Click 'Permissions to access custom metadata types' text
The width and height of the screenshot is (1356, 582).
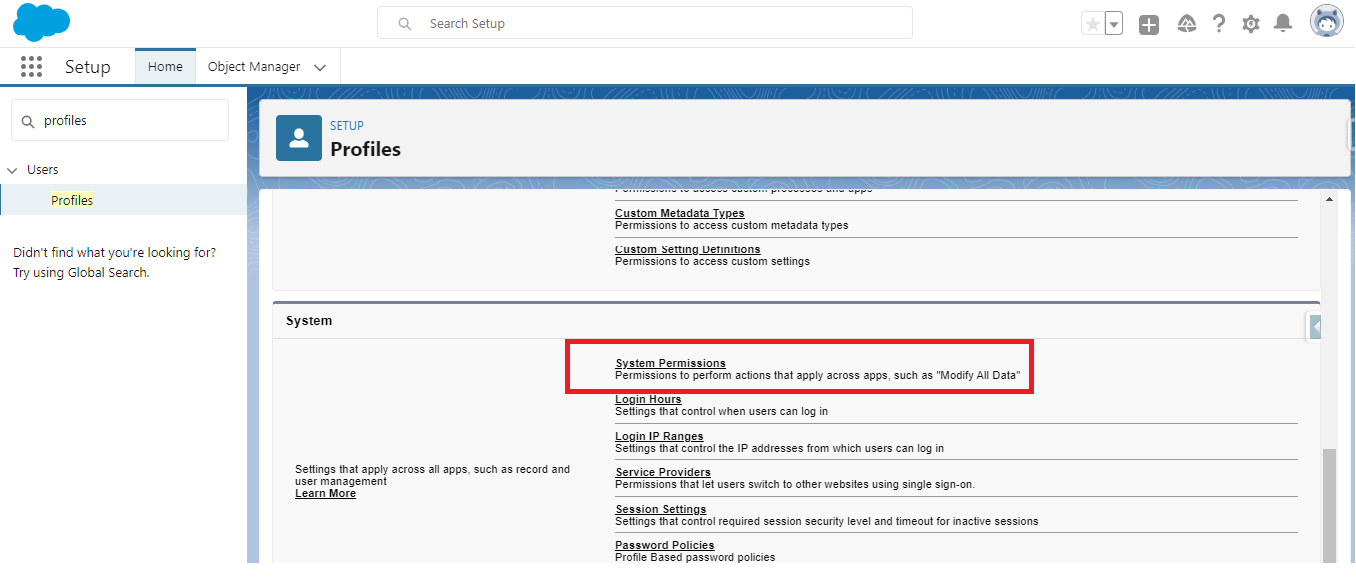pos(731,225)
